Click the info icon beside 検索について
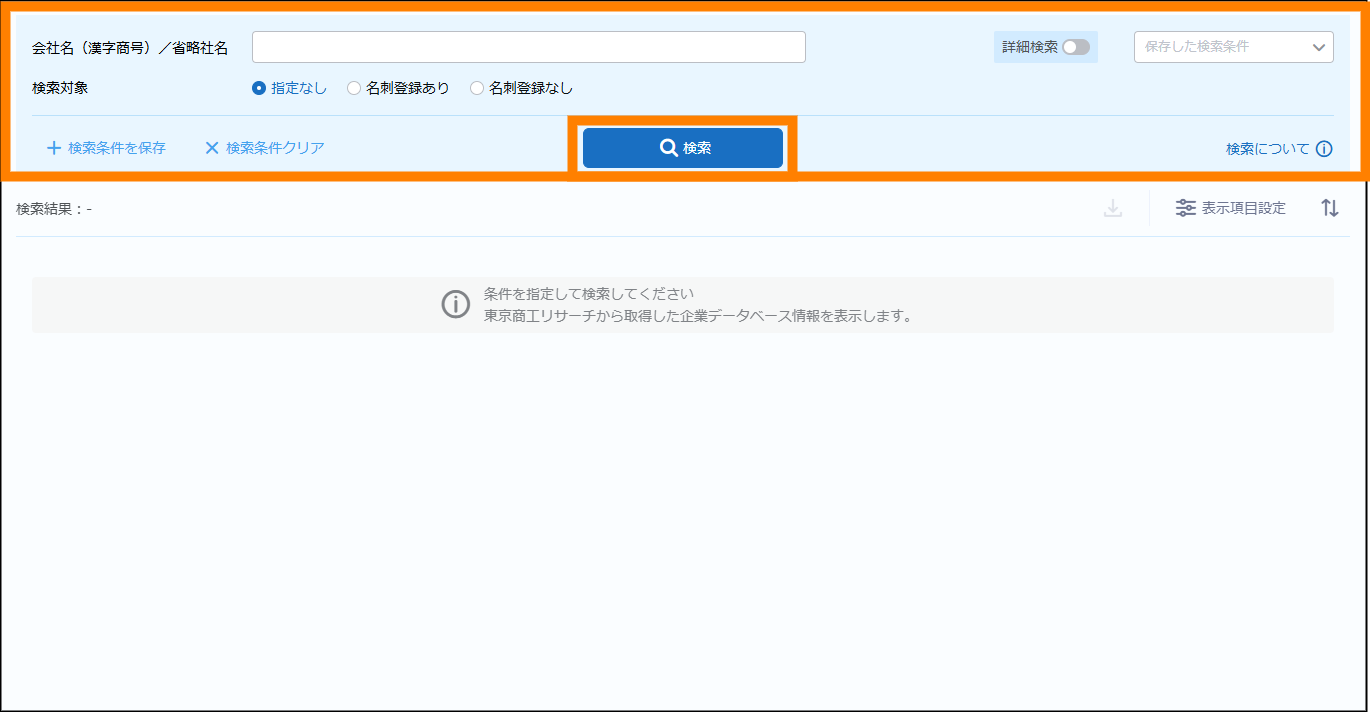 point(1324,149)
